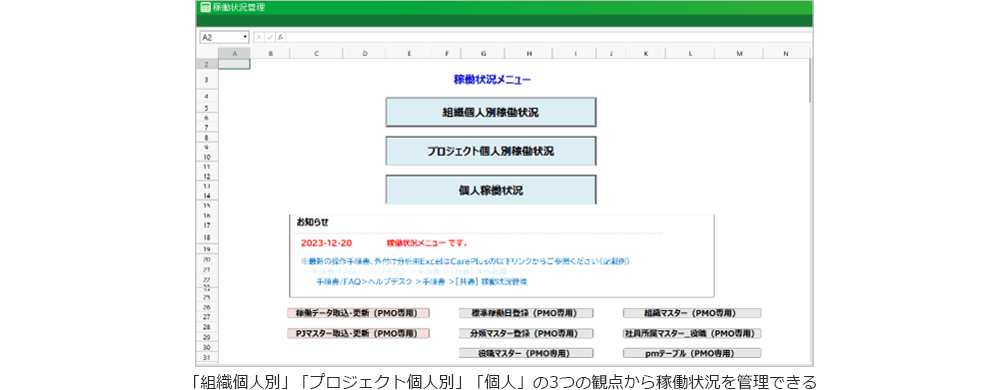
Task: Open the Name Box dropdown arrow
Action: [x=245, y=37]
